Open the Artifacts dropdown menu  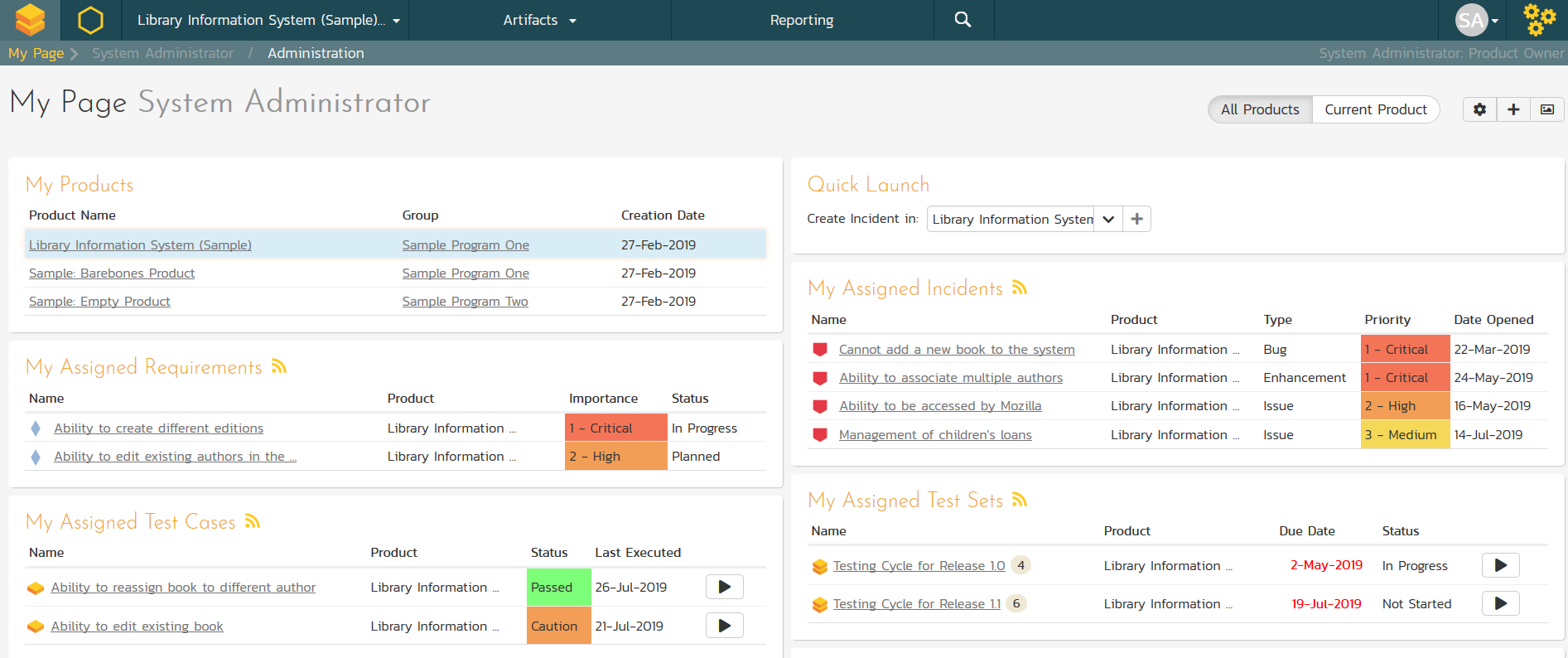(x=539, y=20)
